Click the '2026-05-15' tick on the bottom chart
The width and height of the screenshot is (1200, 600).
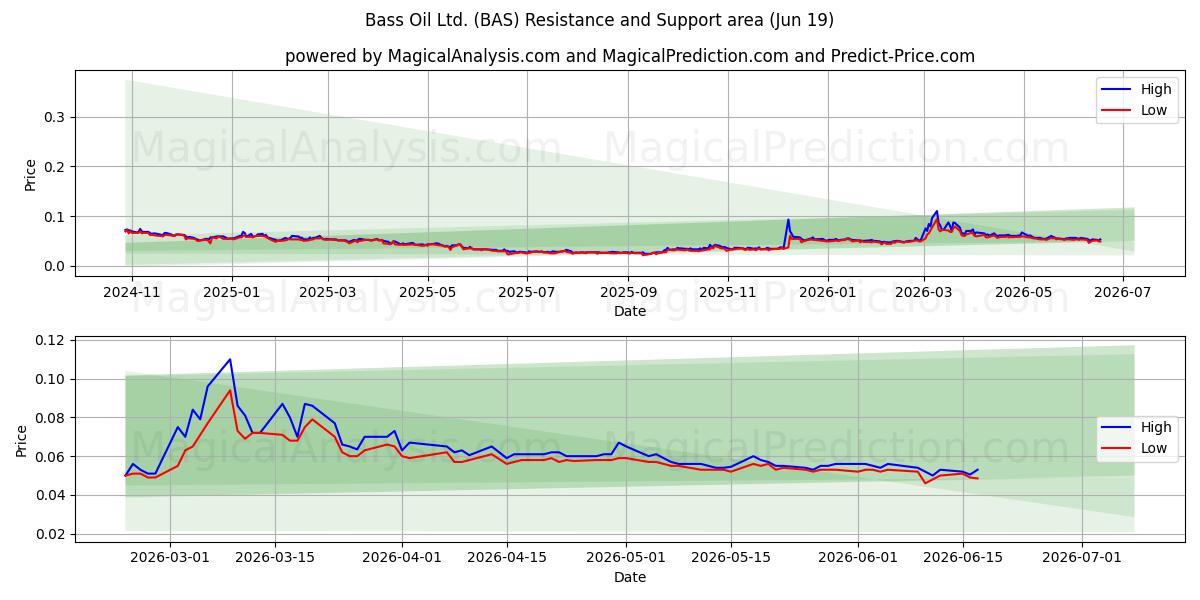click(731, 557)
